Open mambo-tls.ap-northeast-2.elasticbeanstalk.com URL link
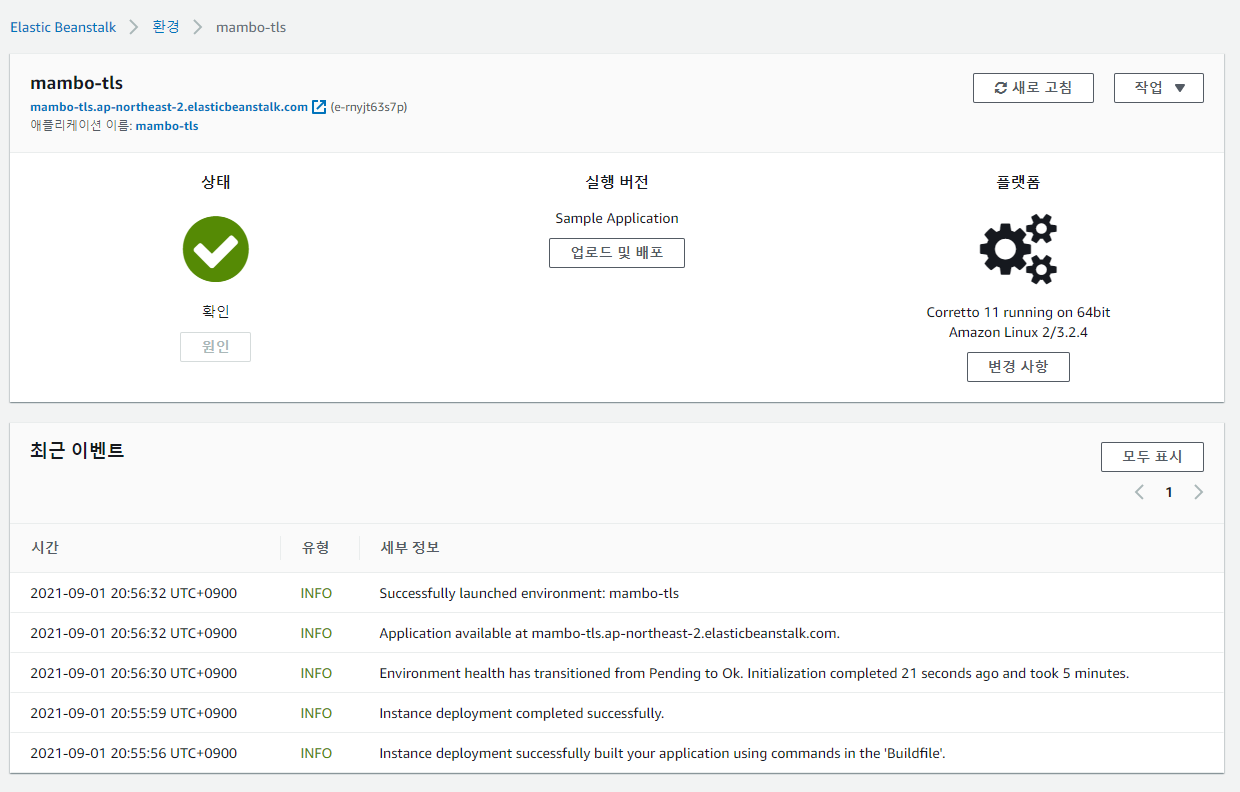Image resolution: width=1240 pixels, height=792 pixels. tap(169, 107)
